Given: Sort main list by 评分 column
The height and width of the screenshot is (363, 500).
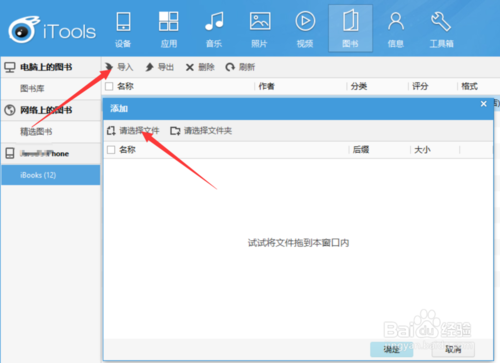Looking at the screenshot, I should 420,87.
